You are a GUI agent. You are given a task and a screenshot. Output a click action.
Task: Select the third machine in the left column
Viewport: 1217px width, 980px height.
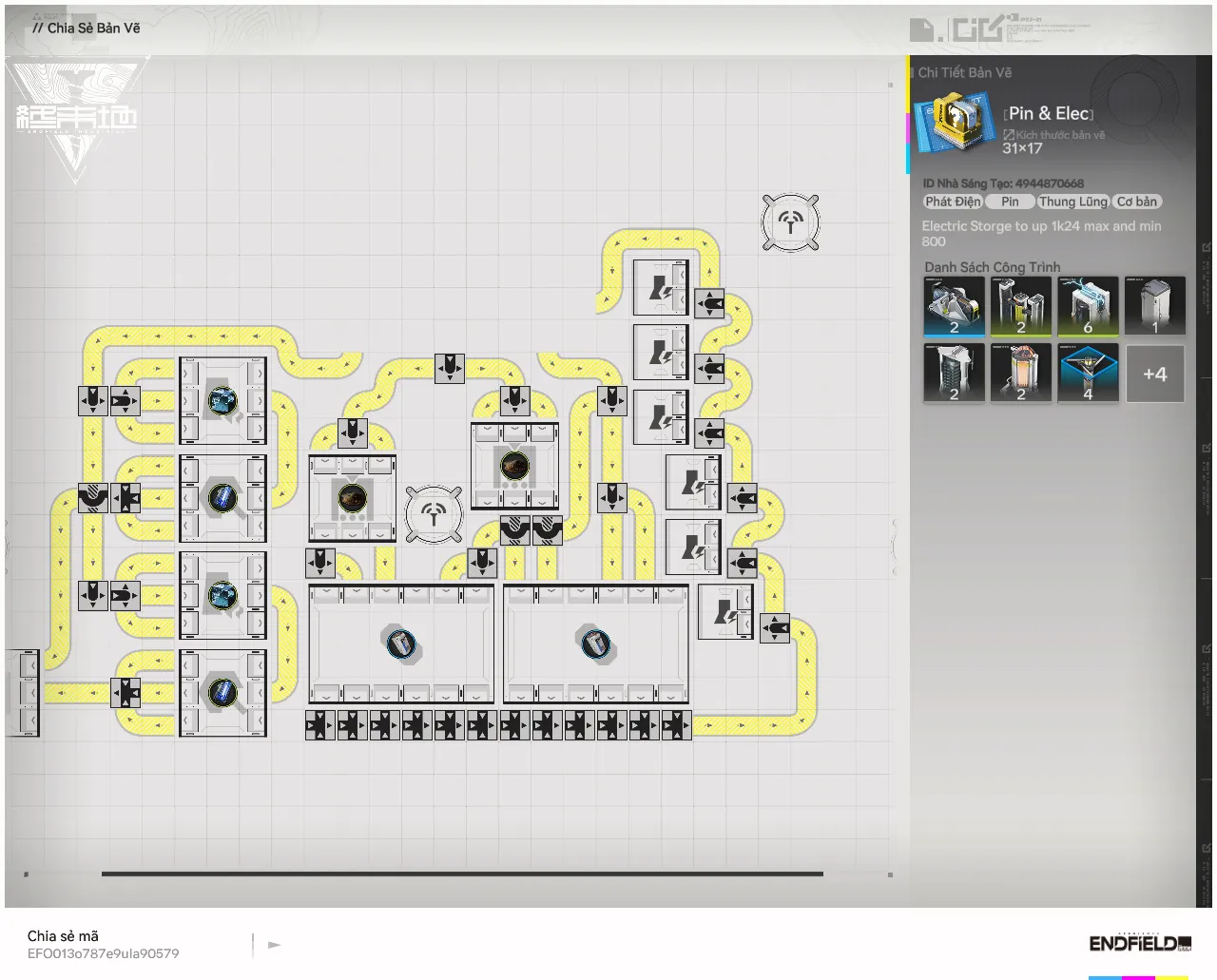point(222,596)
